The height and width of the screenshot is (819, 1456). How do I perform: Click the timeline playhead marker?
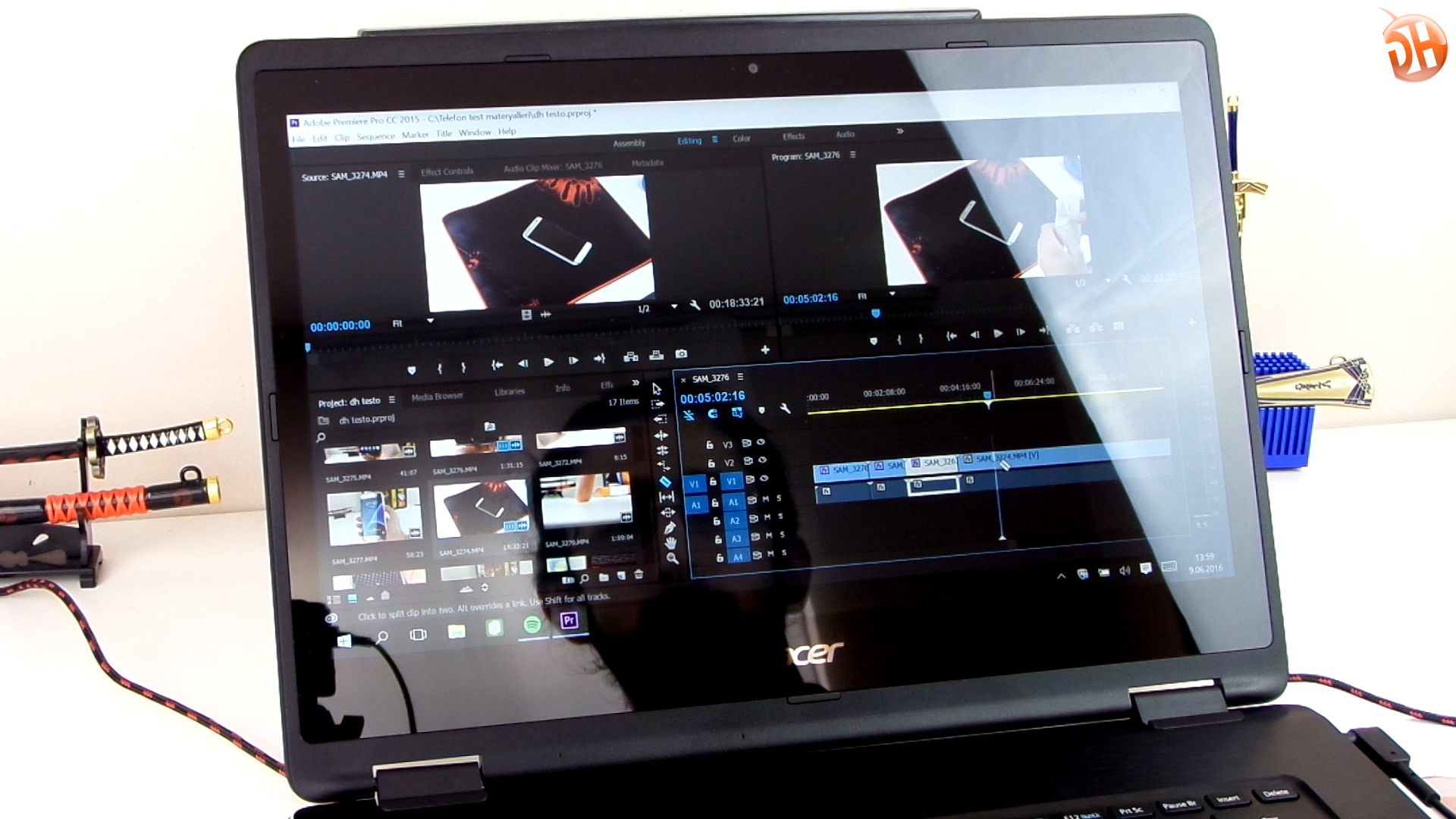click(987, 399)
